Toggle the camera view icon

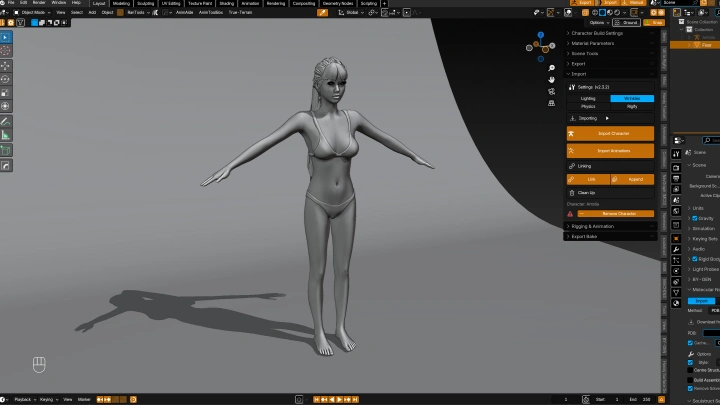point(551,91)
